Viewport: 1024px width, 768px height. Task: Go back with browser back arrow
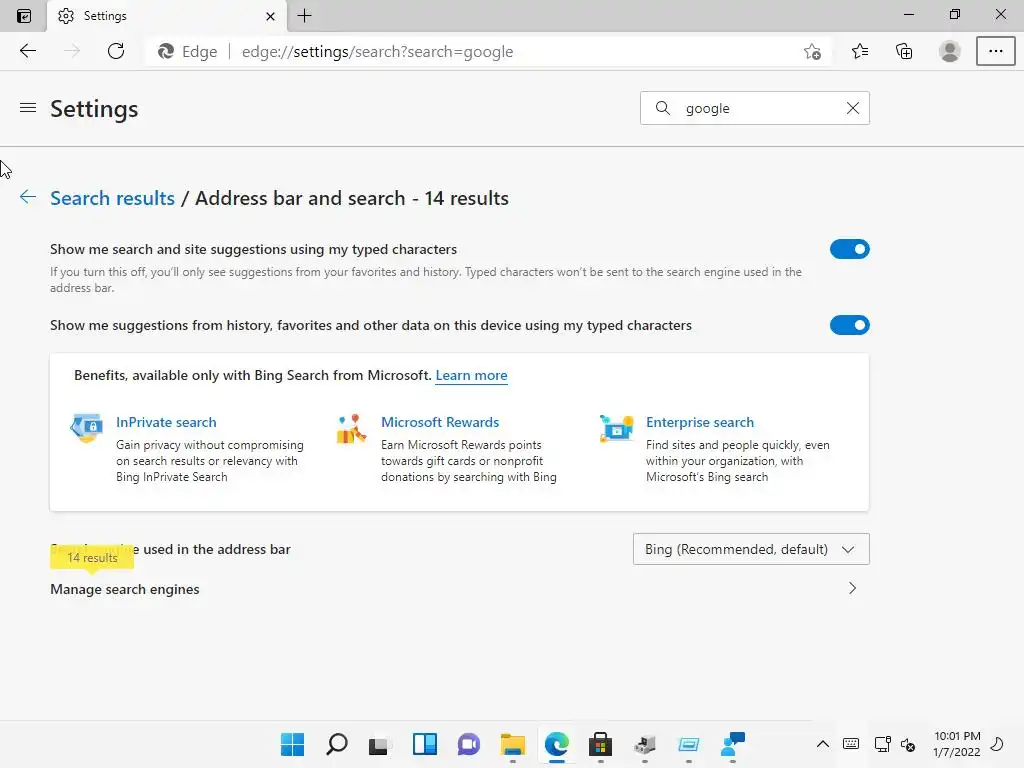pos(27,51)
